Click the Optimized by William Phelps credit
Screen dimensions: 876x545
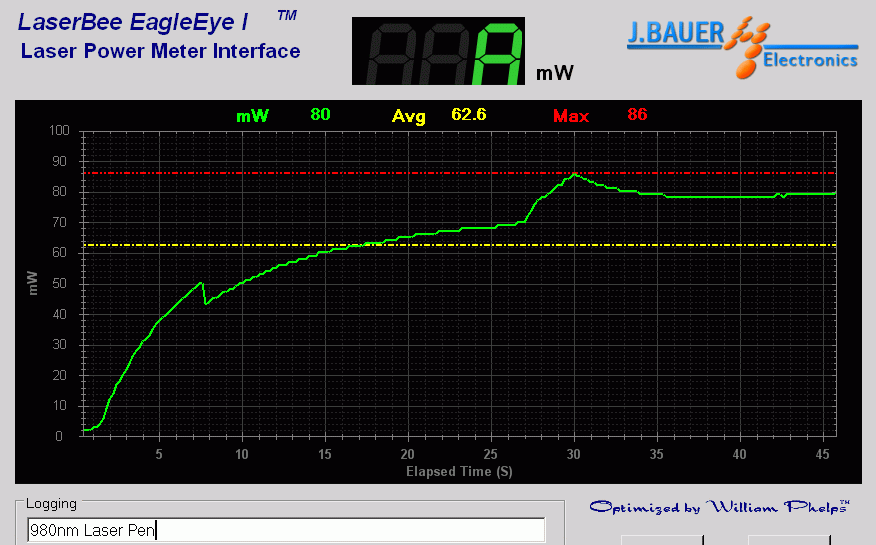point(719,507)
